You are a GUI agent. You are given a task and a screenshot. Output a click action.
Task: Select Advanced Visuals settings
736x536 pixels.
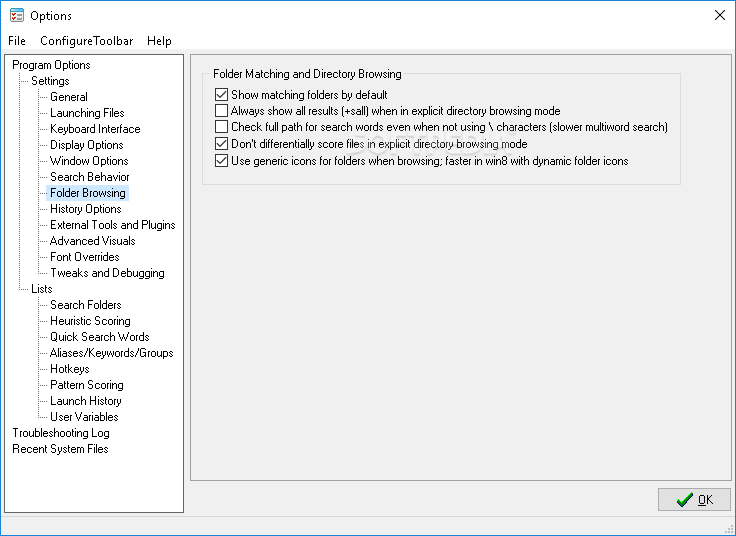pyautogui.click(x=92, y=241)
